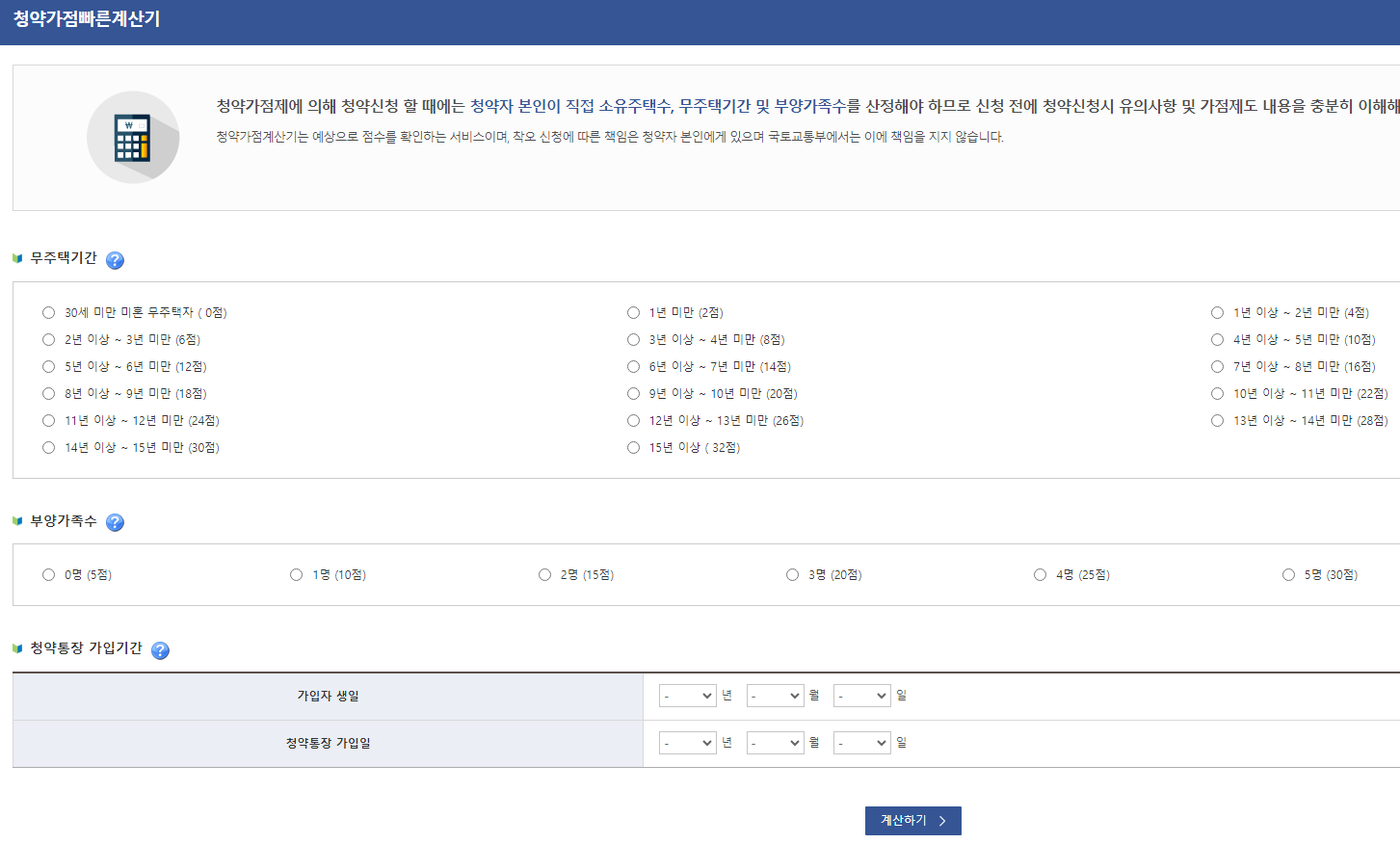Select the 15년 이상 (32점) option

pos(633,447)
